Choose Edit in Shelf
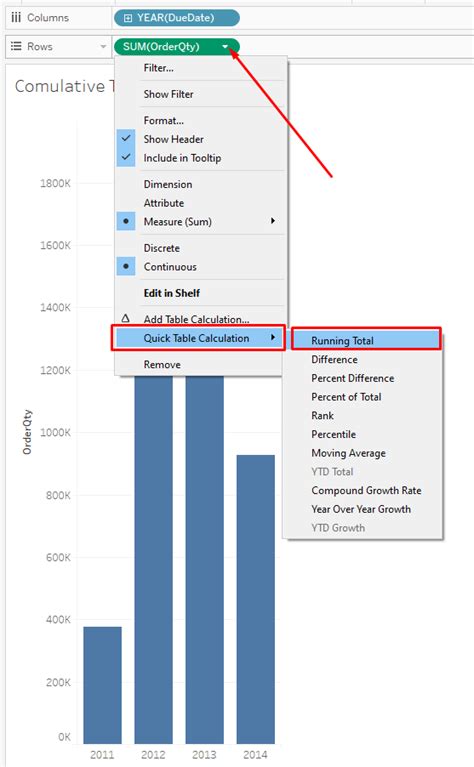This screenshot has width=474, height=767. tap(172, 293)
